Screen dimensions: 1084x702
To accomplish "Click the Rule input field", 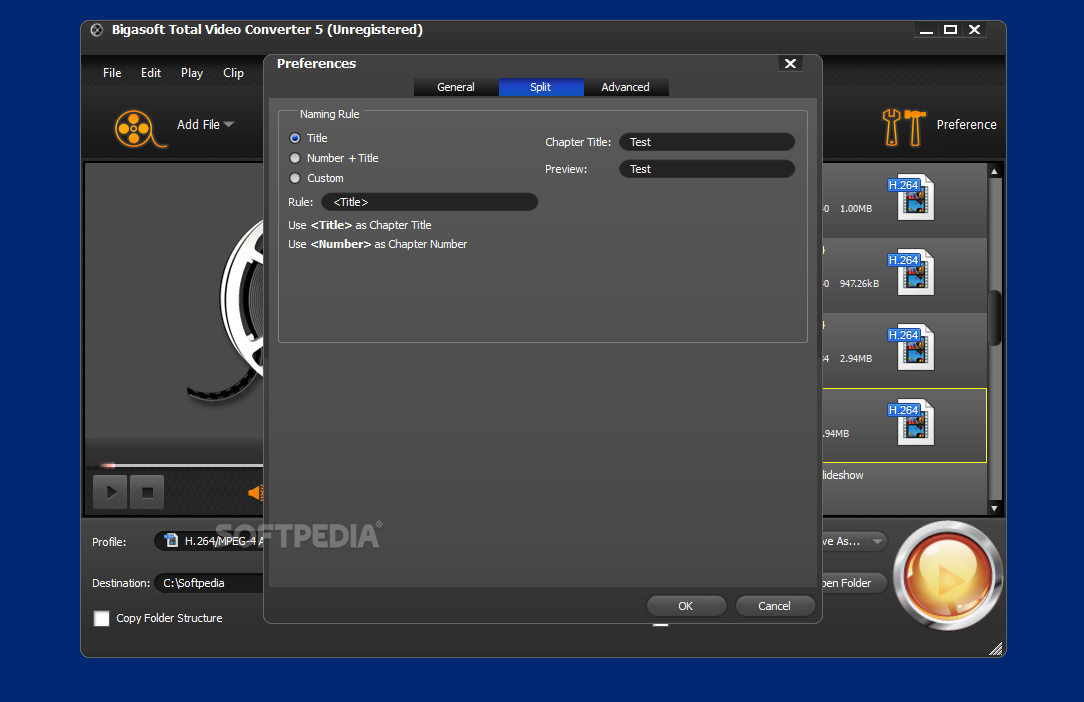I will (x=429, y=202).
